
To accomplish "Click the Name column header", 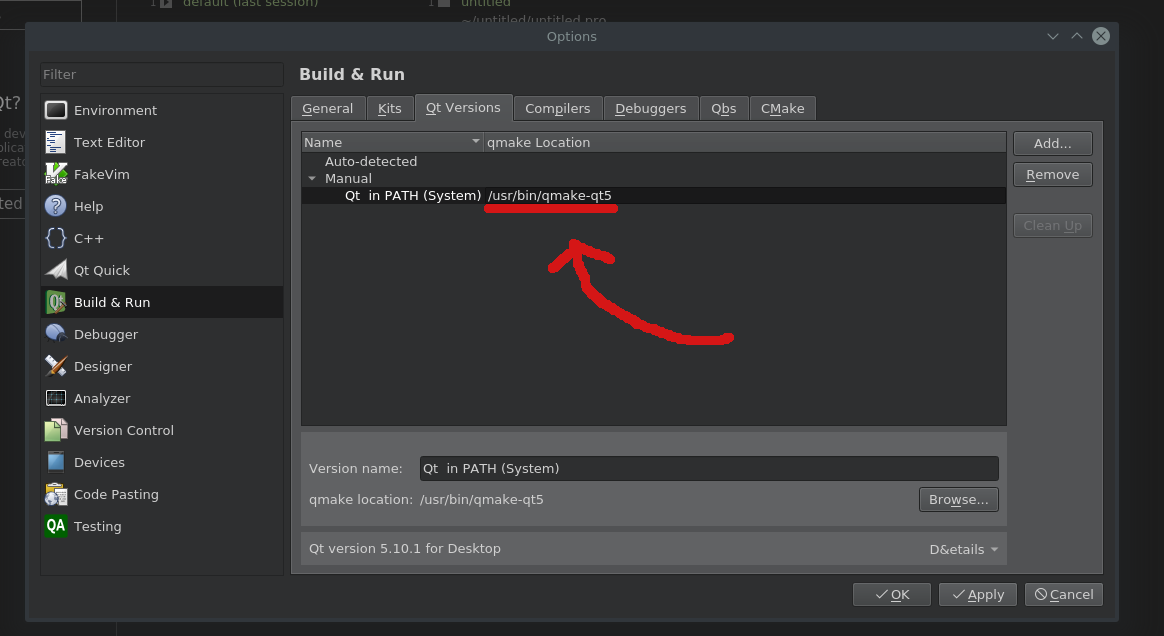I will (x=393, y=142).
